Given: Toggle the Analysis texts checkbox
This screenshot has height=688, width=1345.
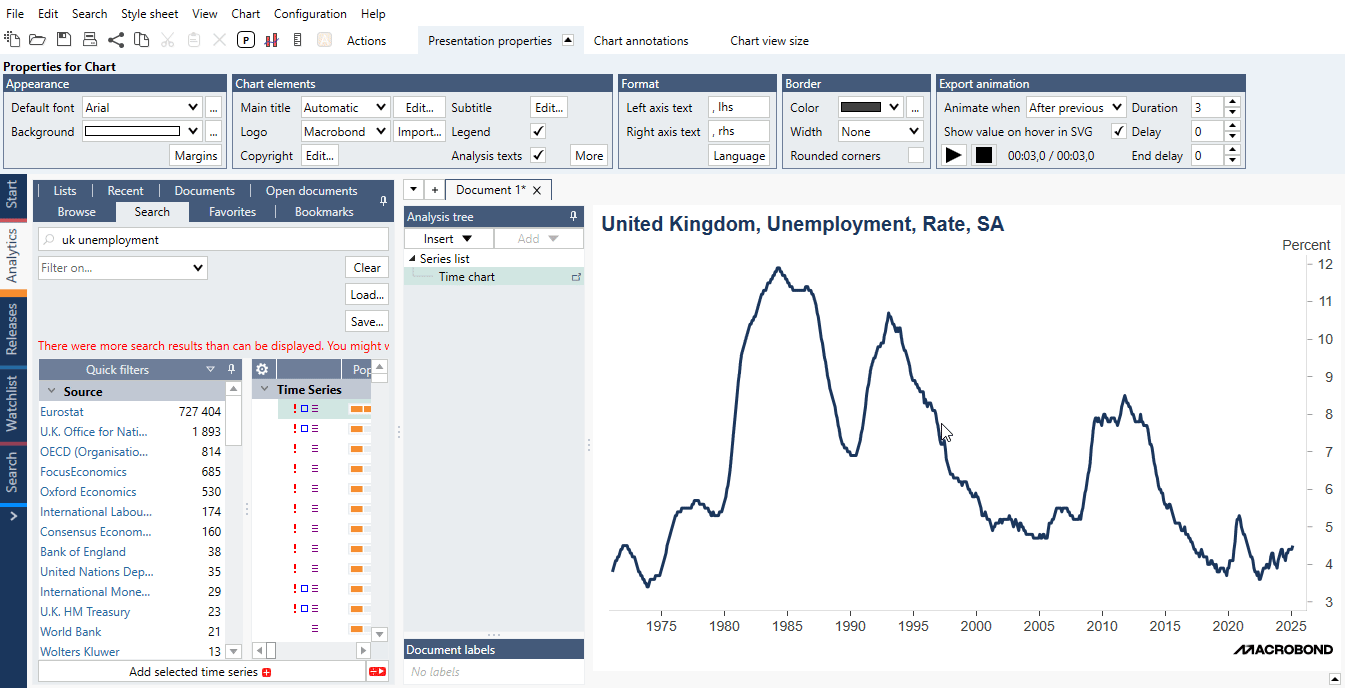Looking at the screenshot, I should click(x=538, y=155).
